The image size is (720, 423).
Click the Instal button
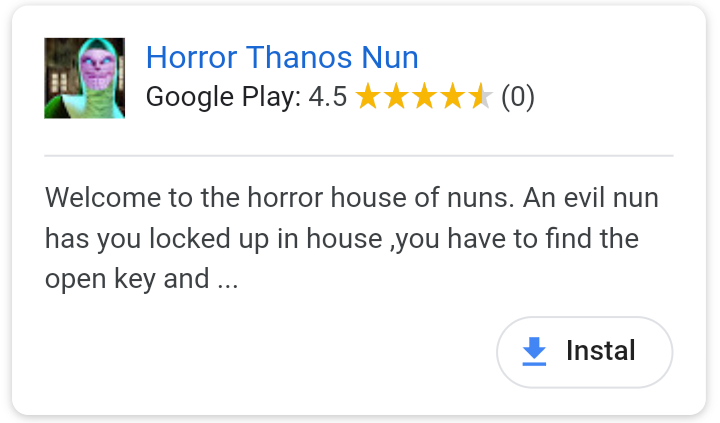click(x=585, y=352)
